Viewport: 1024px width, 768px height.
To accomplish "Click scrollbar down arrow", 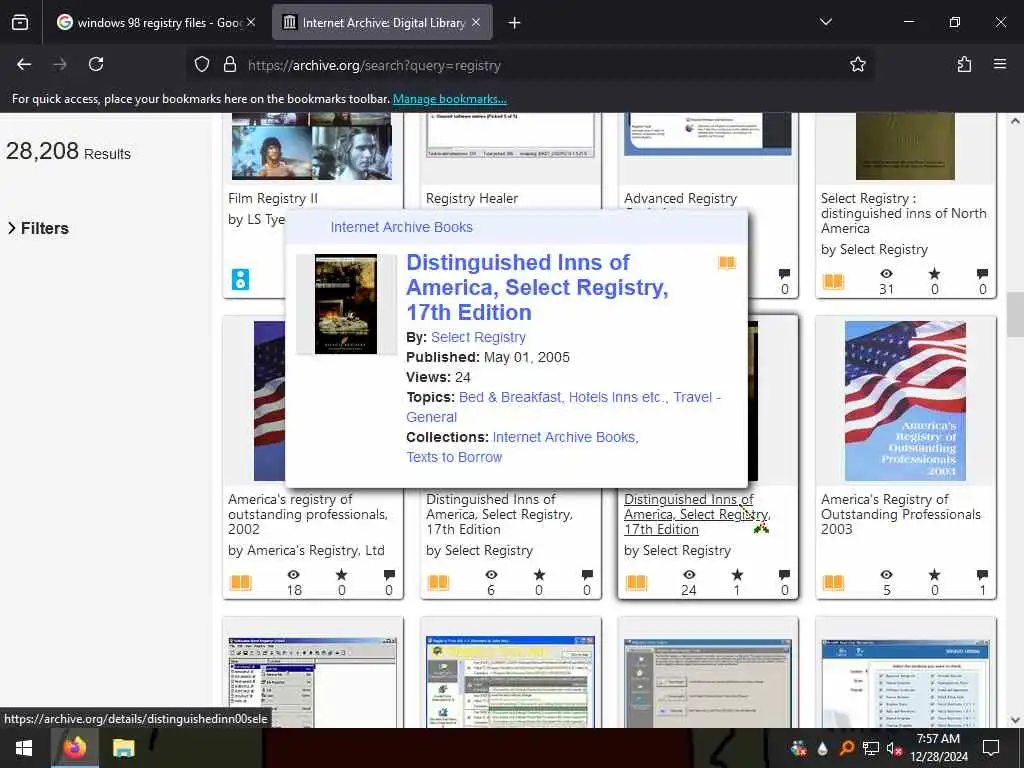I will 1016,720.
